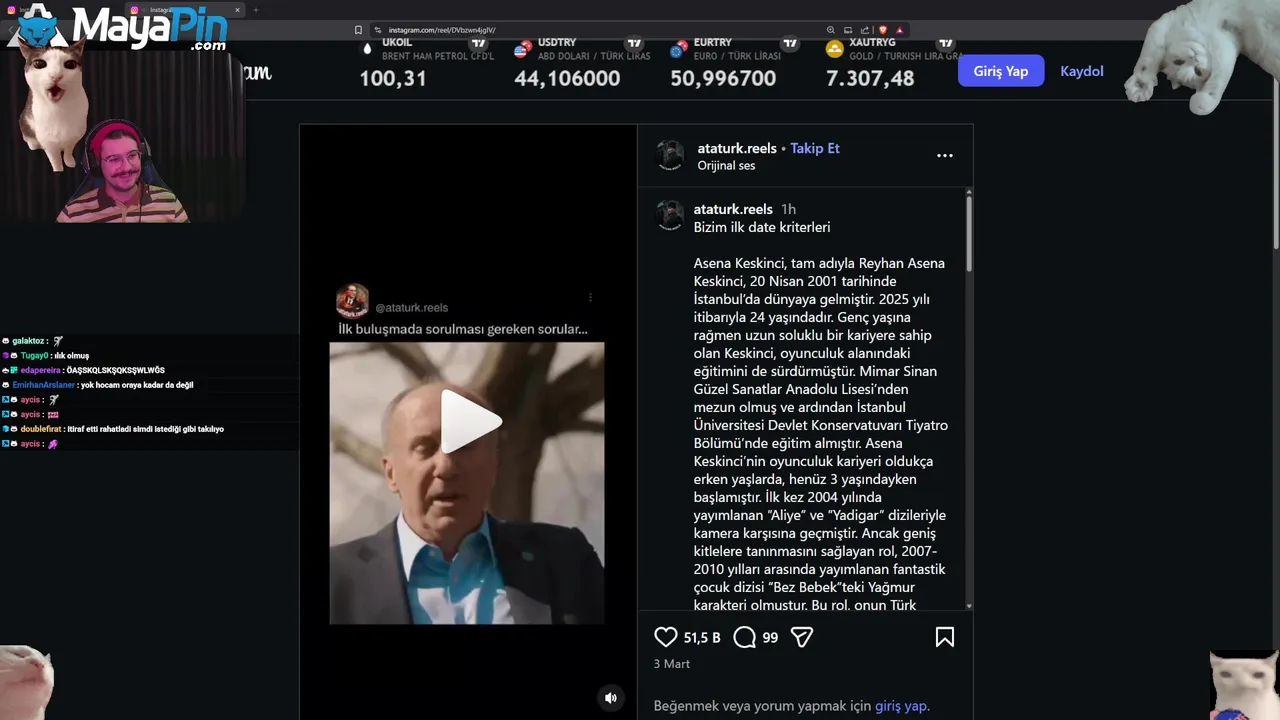Screen dimensions: 1280x720
Task: Open the three-dot more options menu
Action: (944, 156)
